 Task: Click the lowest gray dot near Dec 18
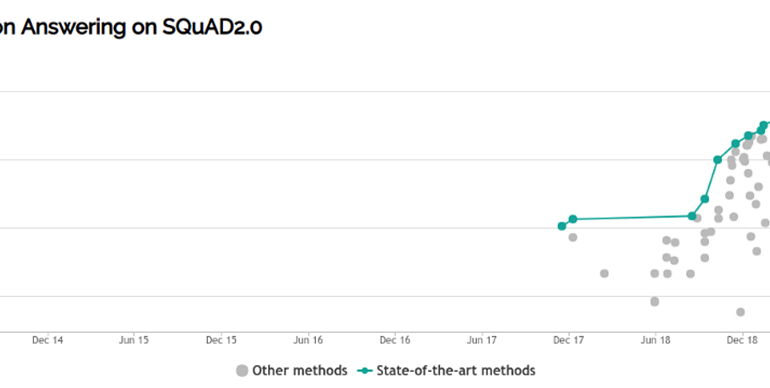click(741, 312)
